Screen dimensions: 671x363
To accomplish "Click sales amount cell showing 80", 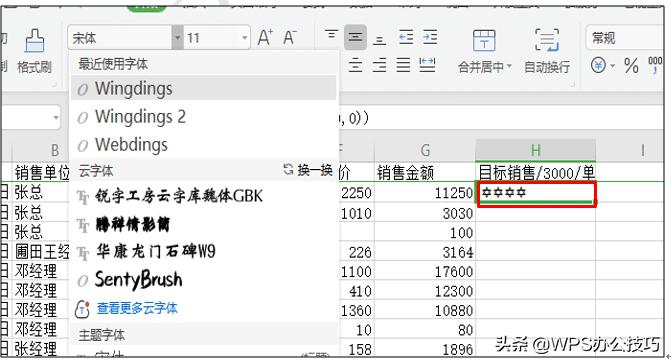I will pos(425,330).
